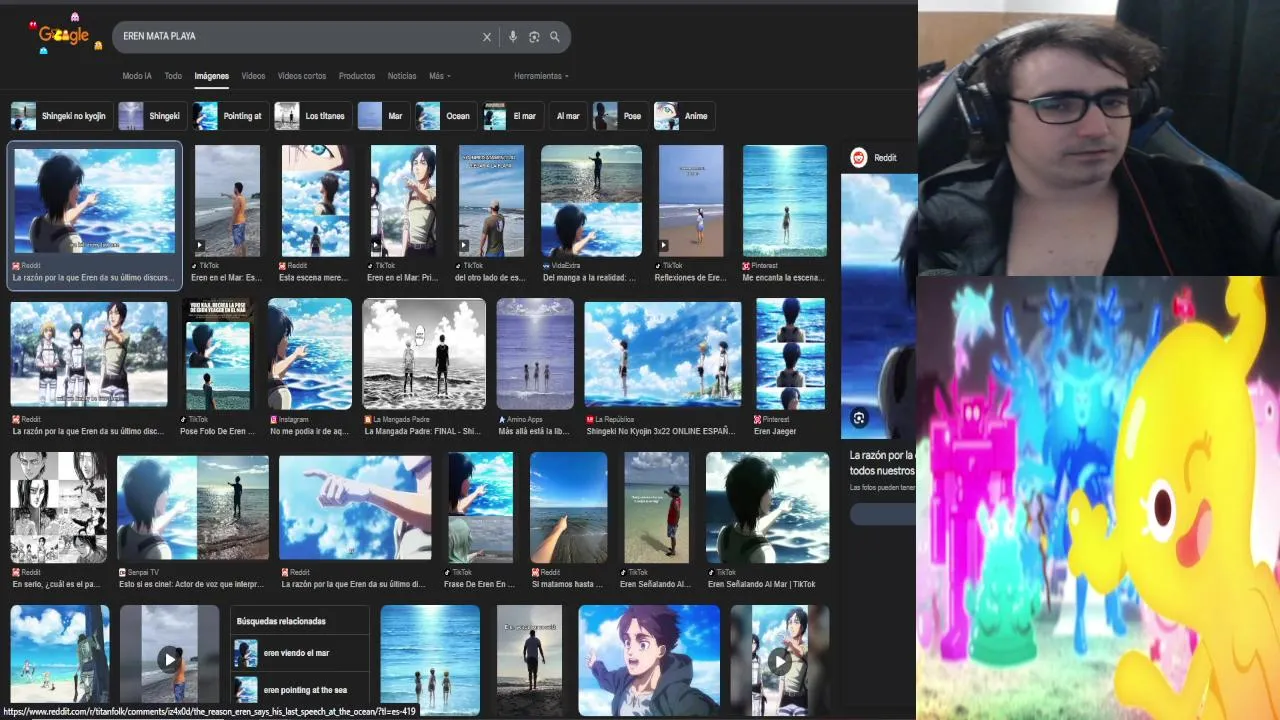Select the Imágenes tab
This screenshot has width=1280, height=720.
(211, 76)
